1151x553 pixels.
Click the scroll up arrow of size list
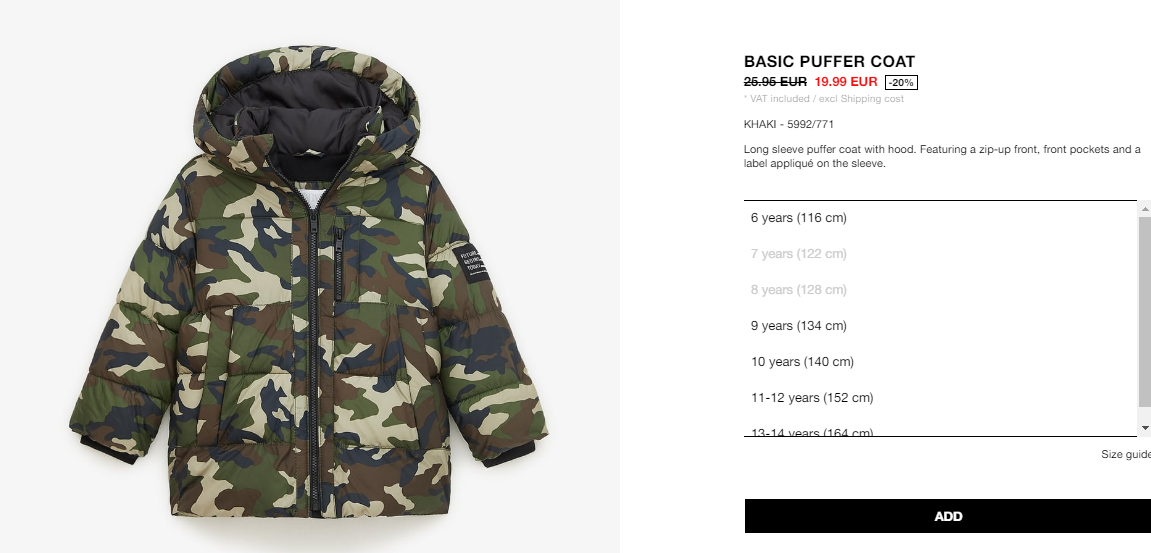pos(1144,209)
